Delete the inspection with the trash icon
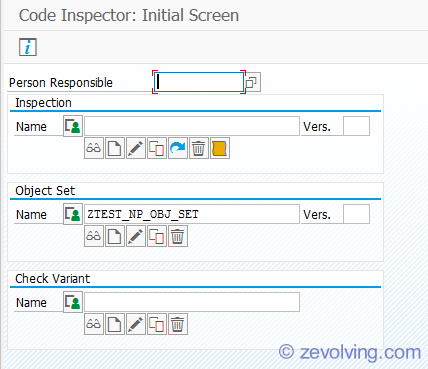Image resolution: width=428 pixels, height=369 pixels. pyautogui.click(x=199, y=148)
